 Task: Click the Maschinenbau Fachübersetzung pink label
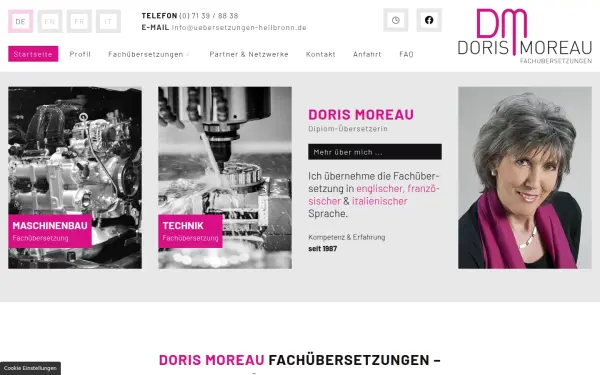pyautogui.click(x=50, y=231)
